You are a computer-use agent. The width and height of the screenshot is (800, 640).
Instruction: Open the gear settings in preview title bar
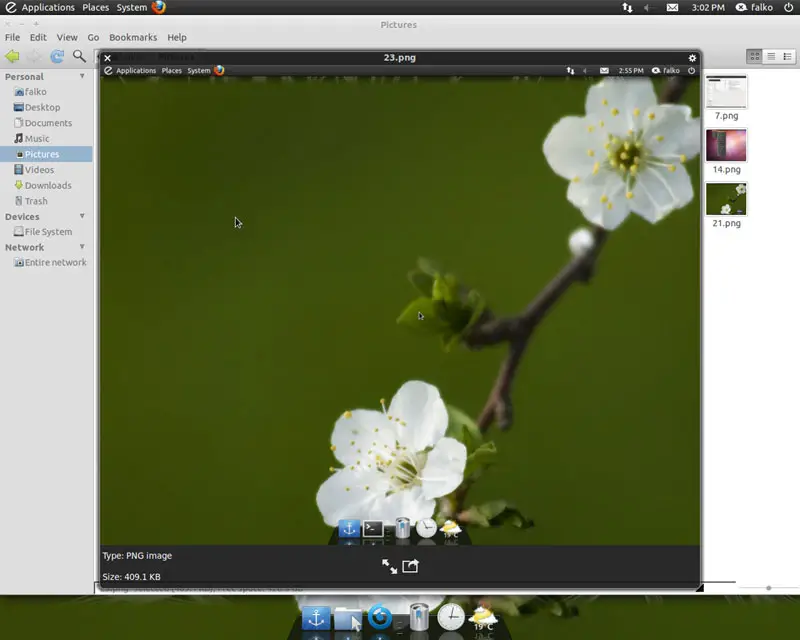692,58
